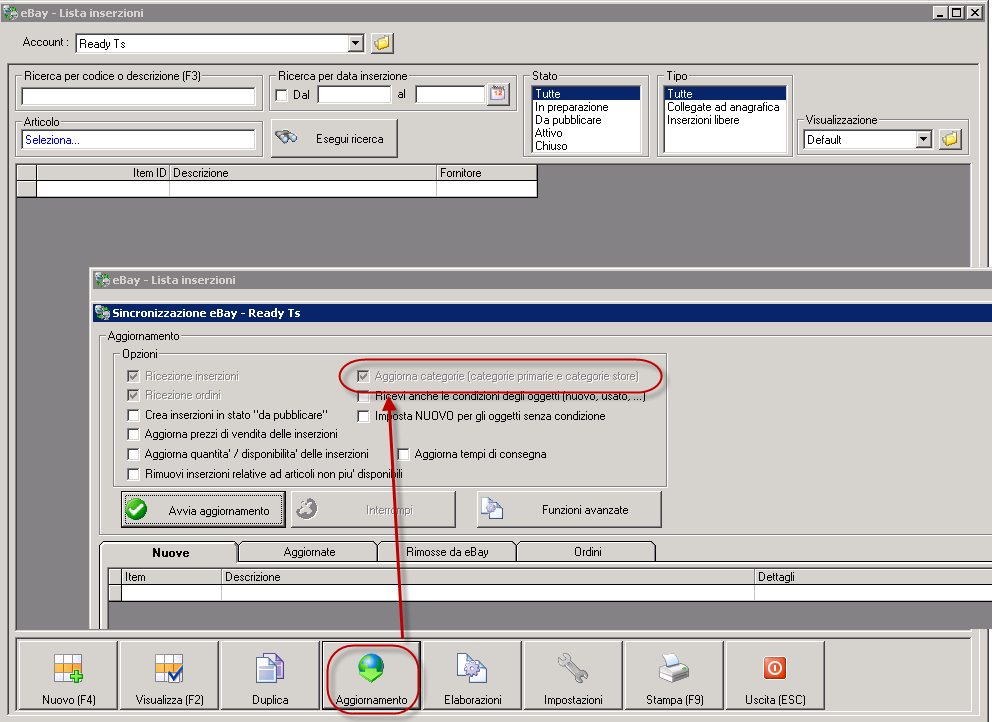
Task: Enable Aggiorna quantita' / disponibilita' checkbox
Action: (133, 454)
